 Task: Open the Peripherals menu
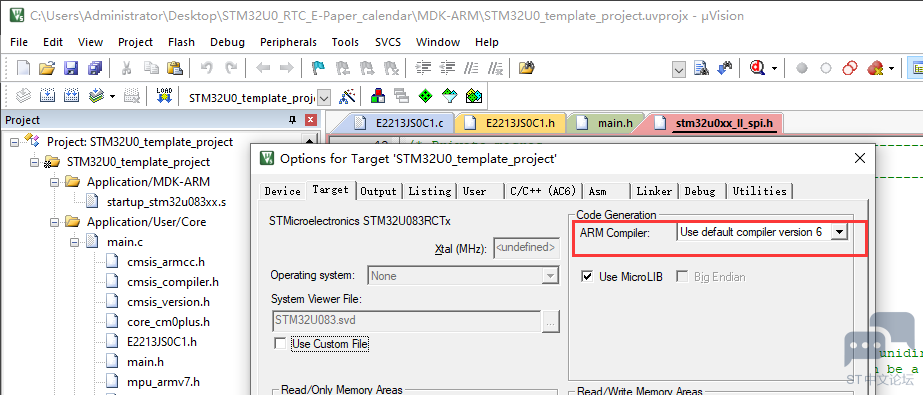[288, 42]
